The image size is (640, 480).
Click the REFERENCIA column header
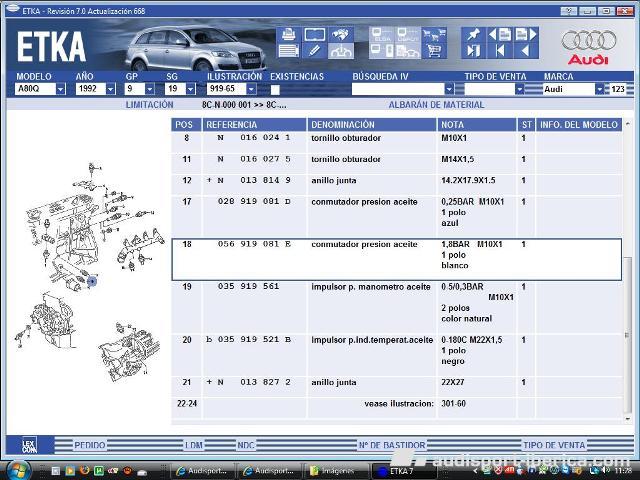[x=254, y=124]
